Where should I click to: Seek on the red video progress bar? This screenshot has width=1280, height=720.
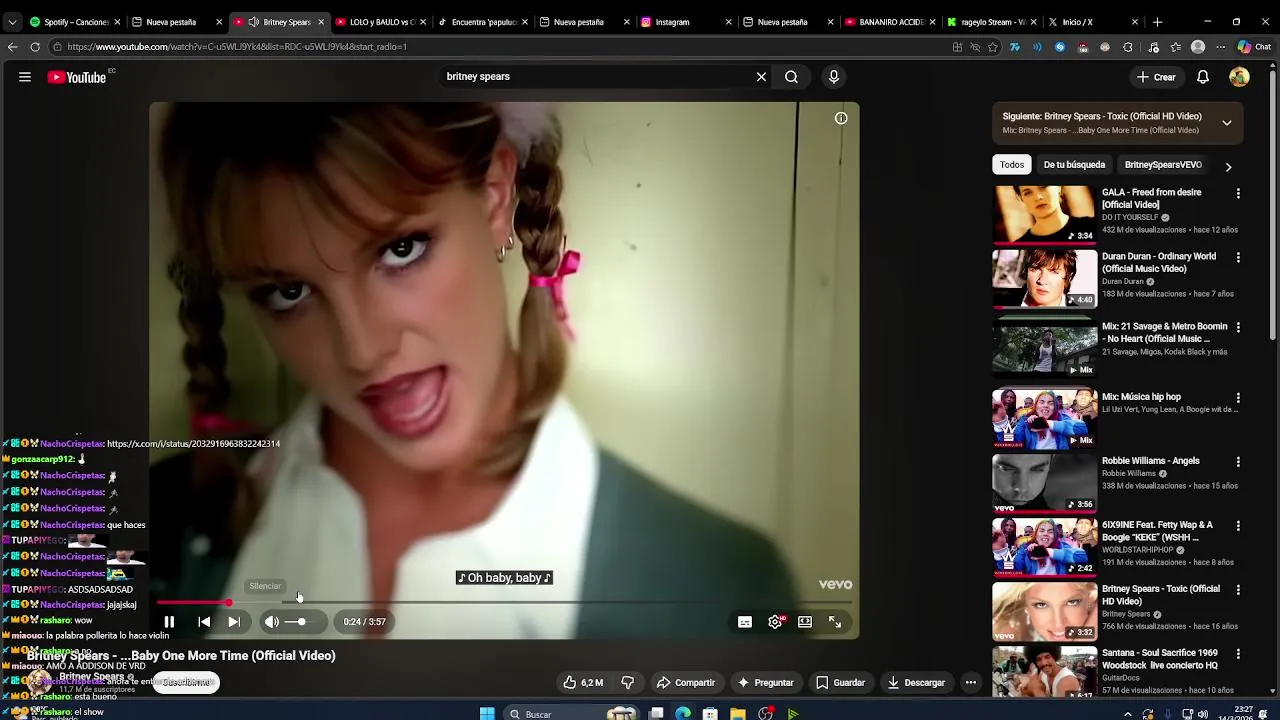click(x=504, y=603)
